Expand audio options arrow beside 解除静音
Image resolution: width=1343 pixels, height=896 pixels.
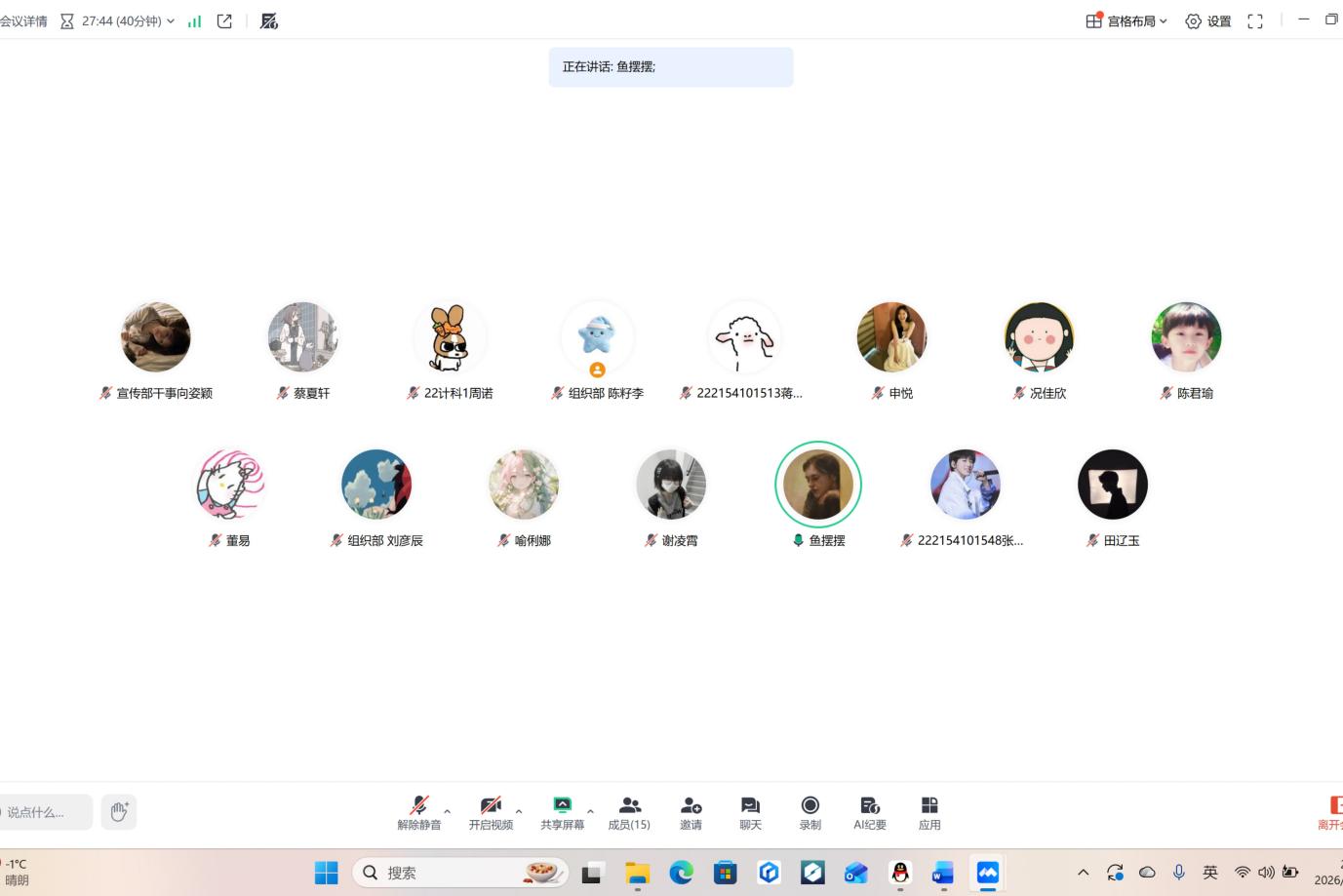click(x=448, y=811)
